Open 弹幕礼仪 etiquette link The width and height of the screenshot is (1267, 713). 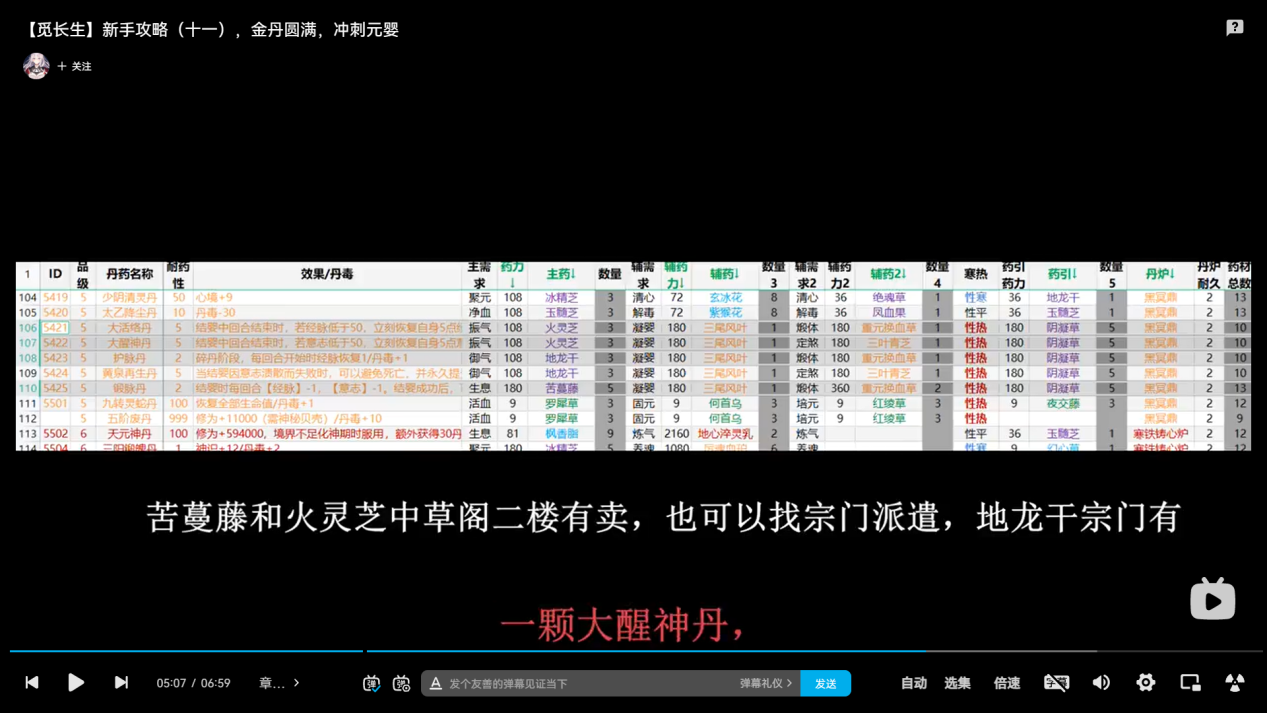766,683
